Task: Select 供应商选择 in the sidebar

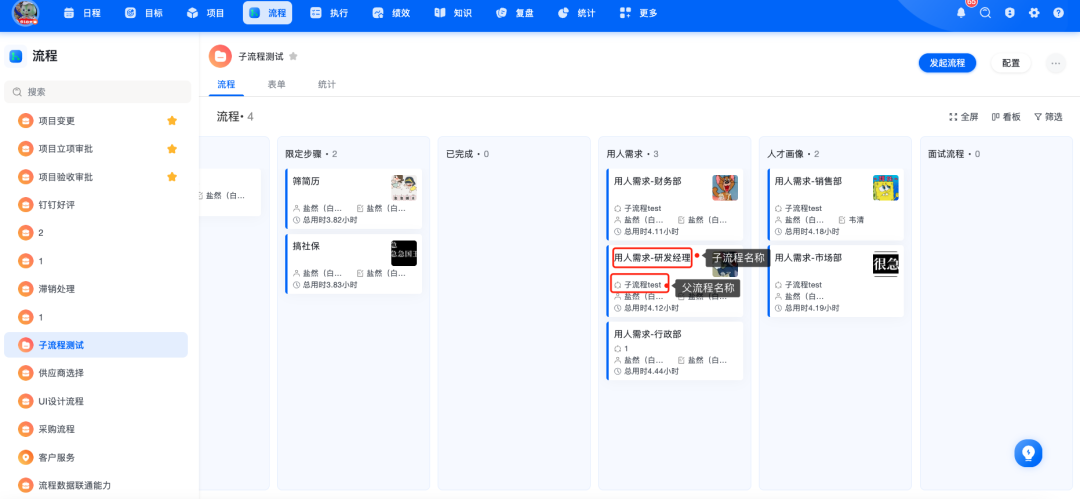Action: pos(96,373)
